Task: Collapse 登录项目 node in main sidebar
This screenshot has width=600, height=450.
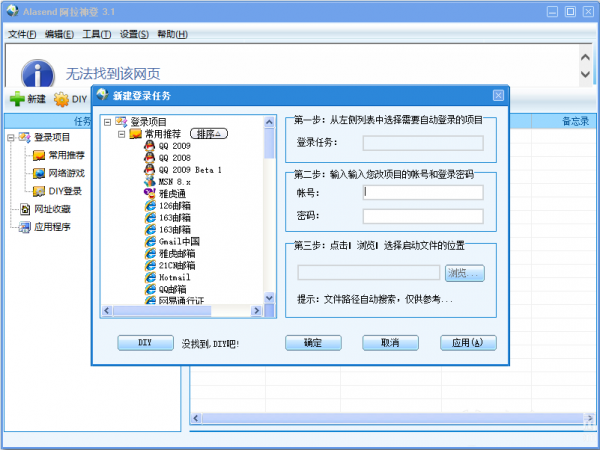Action: [11, 137]
